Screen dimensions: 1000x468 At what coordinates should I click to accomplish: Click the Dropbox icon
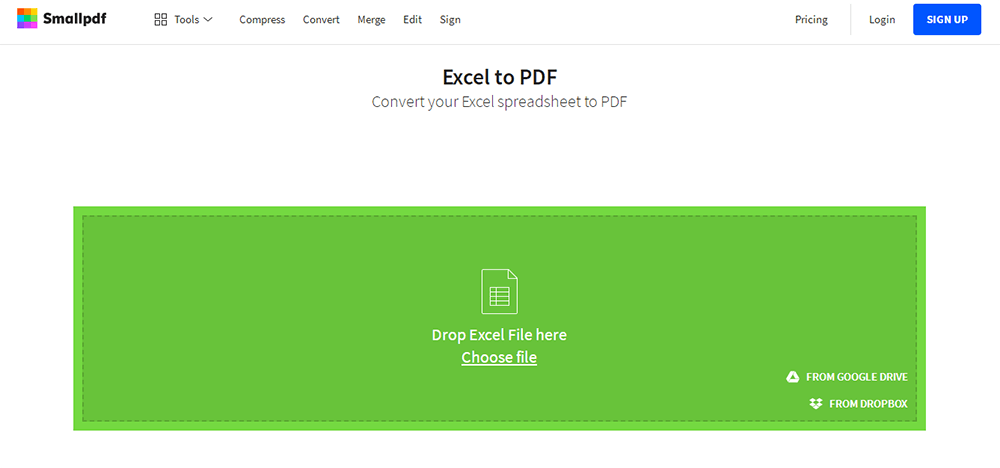point(816,404)
